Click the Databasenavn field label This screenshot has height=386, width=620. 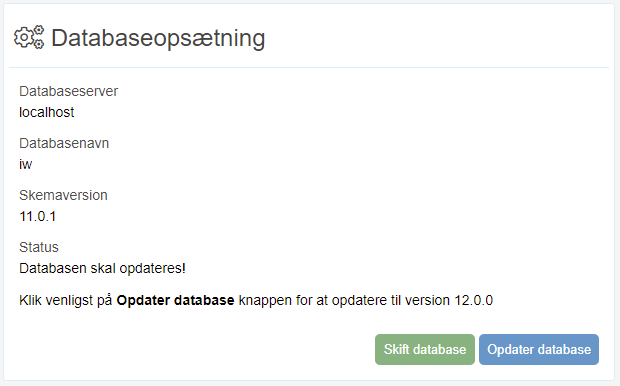64,143
